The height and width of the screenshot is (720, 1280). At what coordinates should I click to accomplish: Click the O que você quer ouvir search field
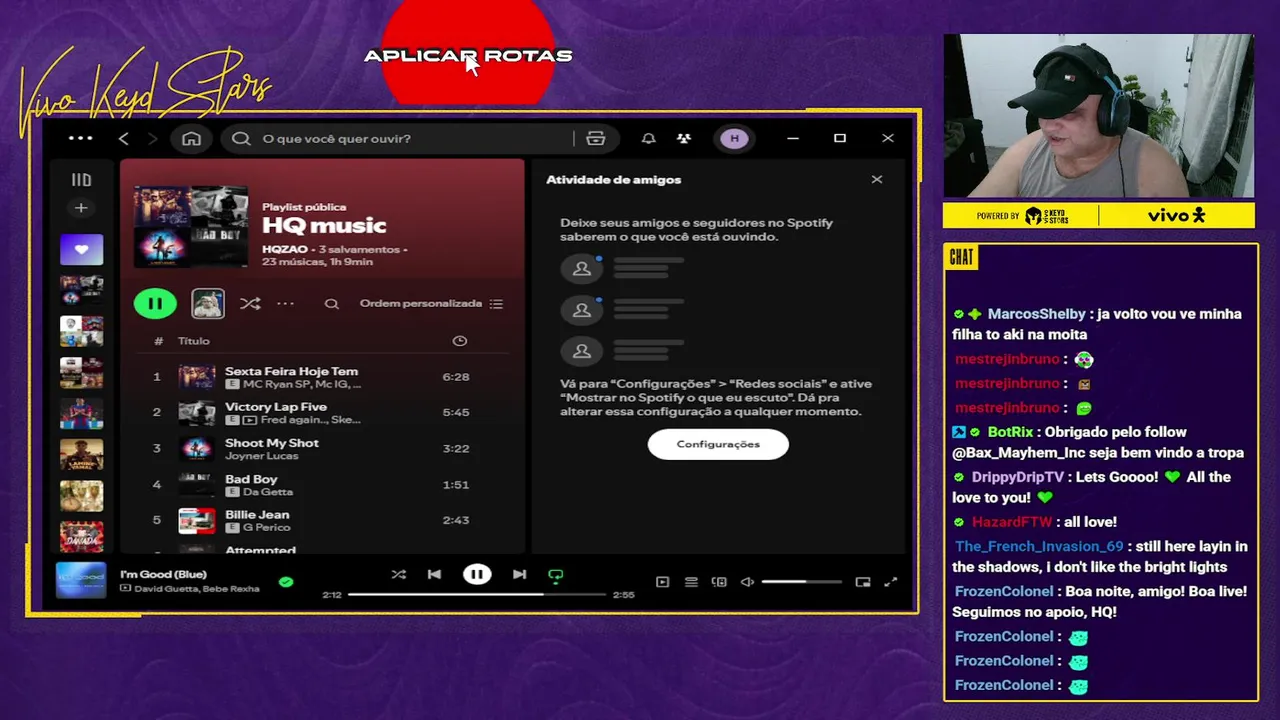point(400,138)
